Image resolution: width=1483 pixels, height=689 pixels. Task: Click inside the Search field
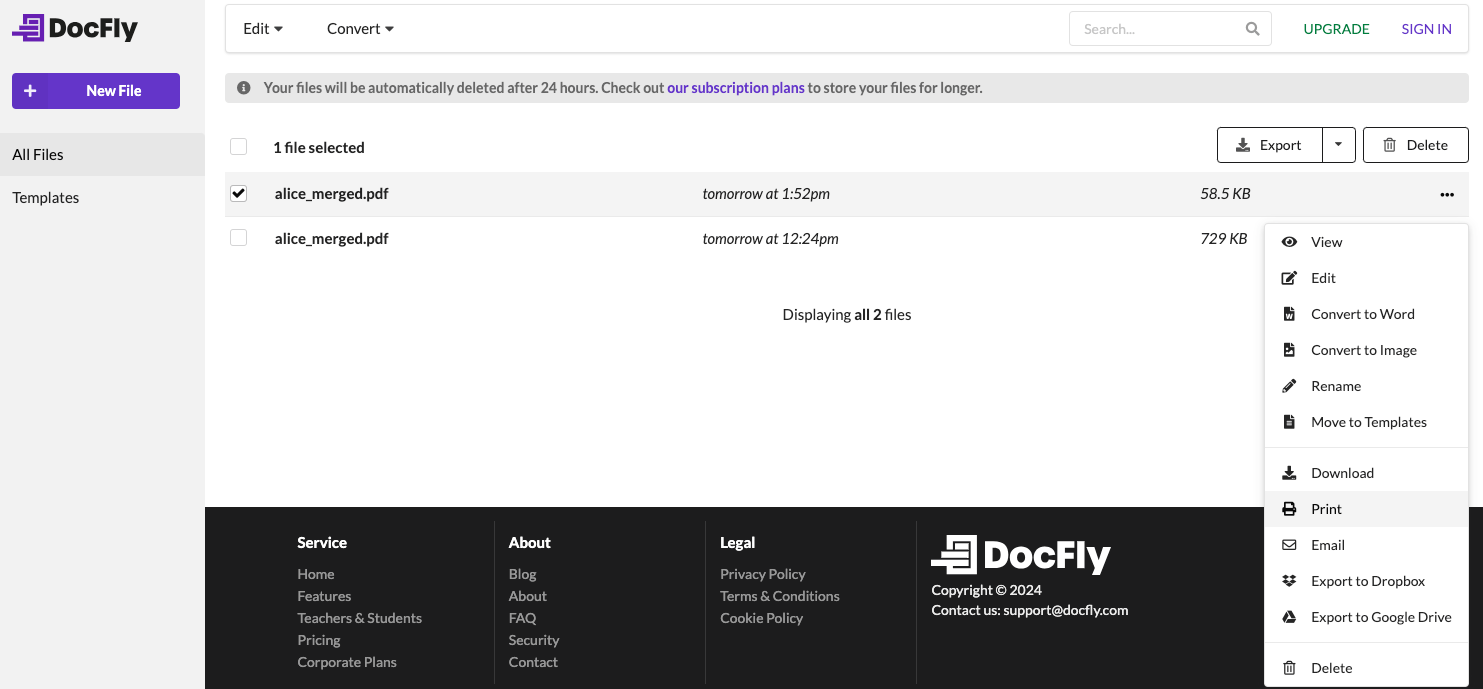tap(1150, 28)
